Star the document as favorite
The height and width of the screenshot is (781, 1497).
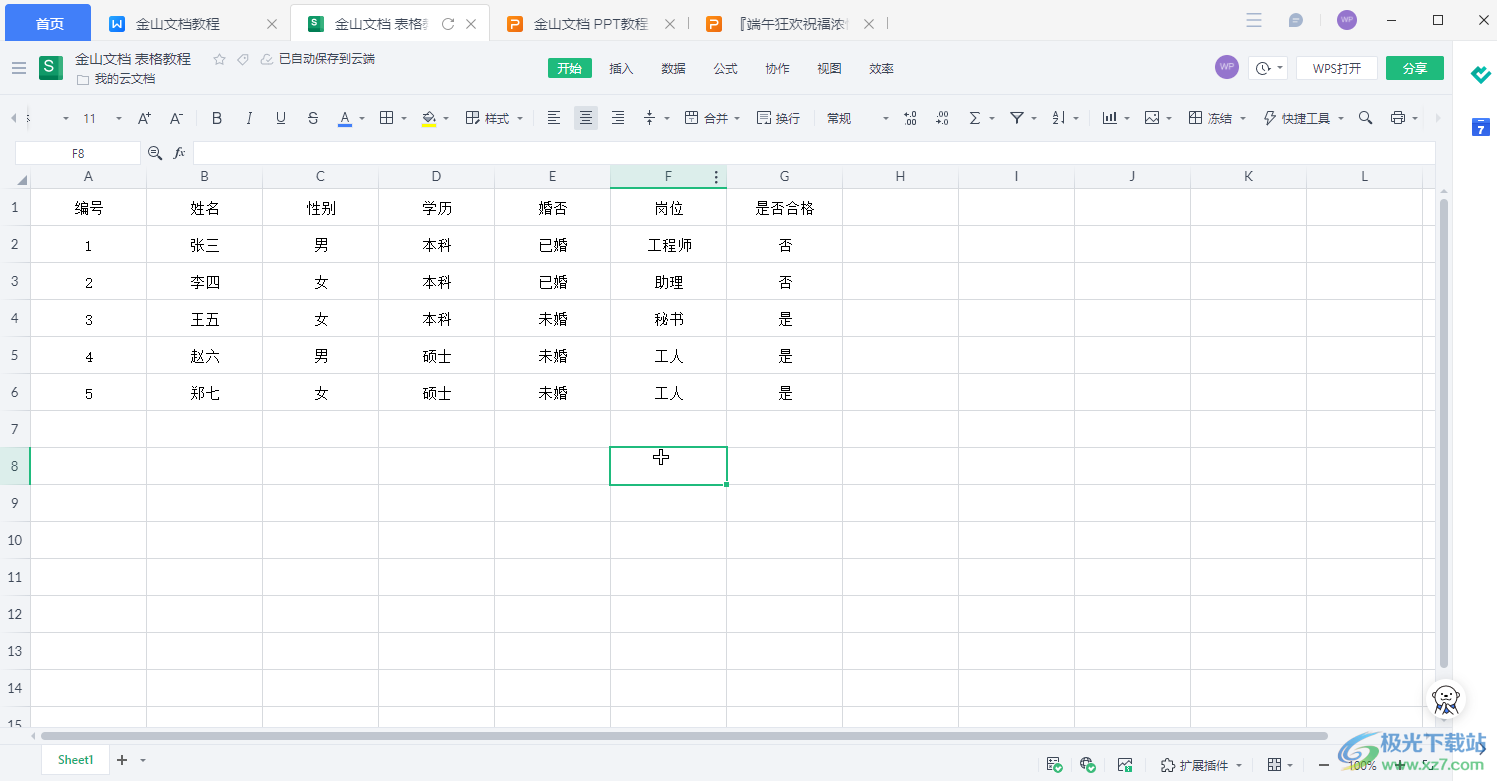[219, 60]
